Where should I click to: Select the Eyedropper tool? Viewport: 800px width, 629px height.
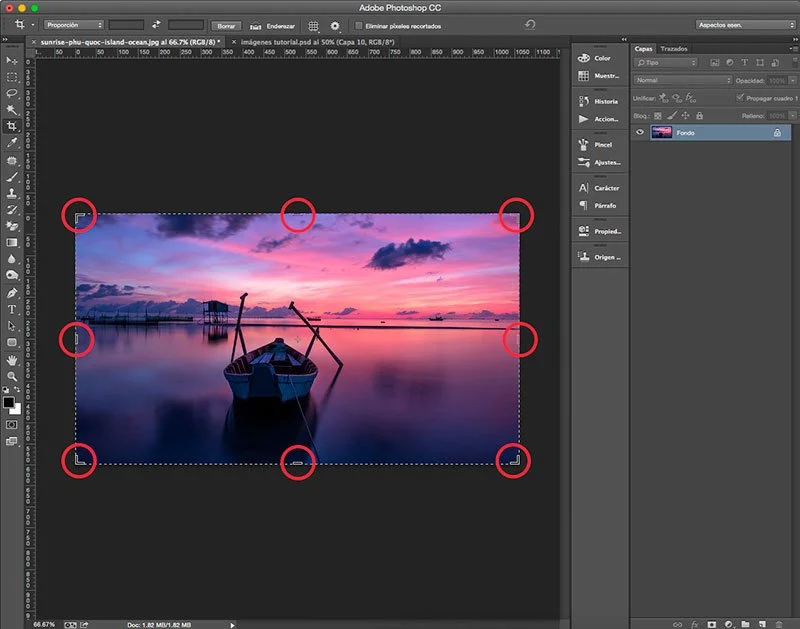(12, 143)
